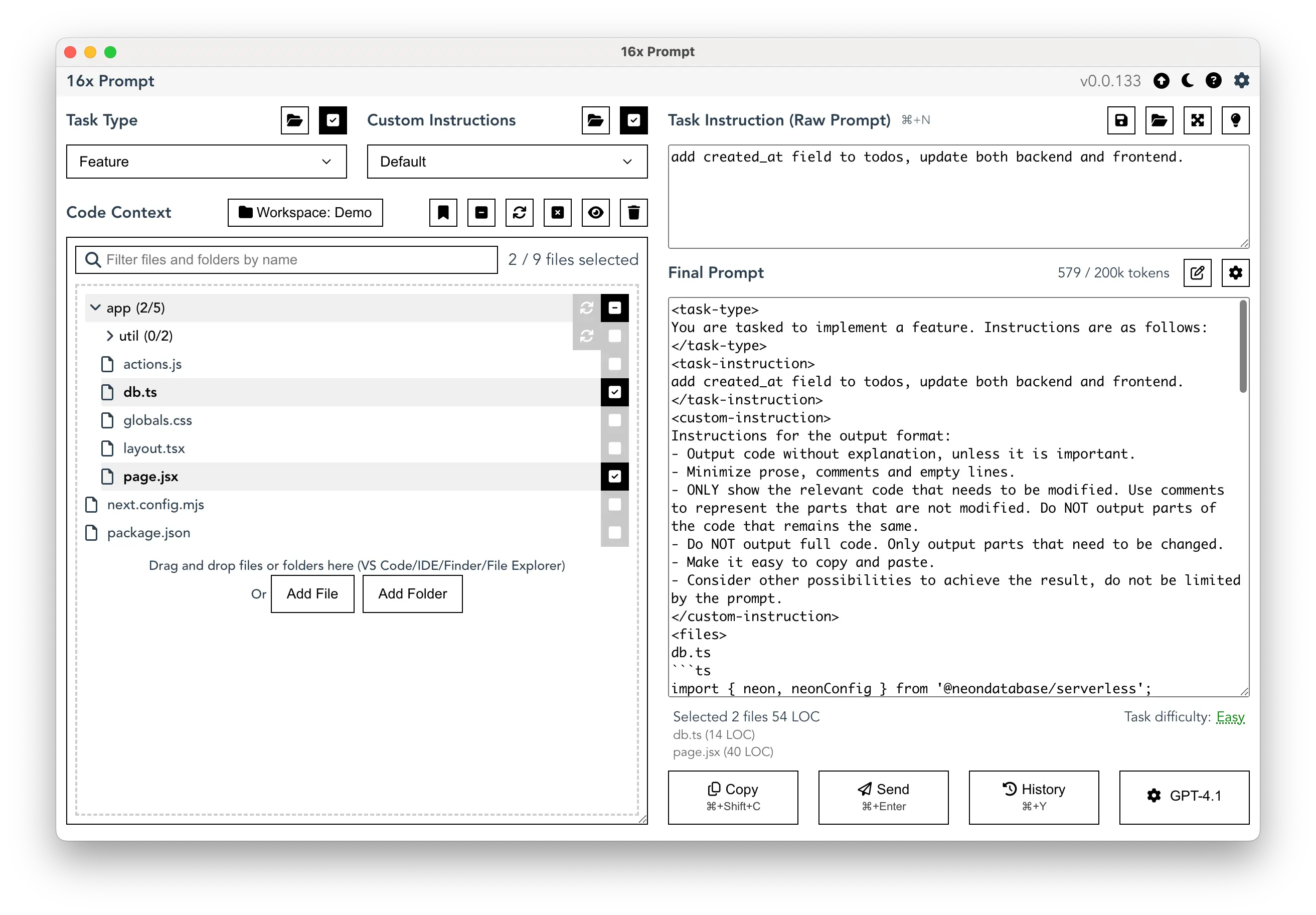Collapse the app folder chevron
1316x915 pixels.
(95, 308)
